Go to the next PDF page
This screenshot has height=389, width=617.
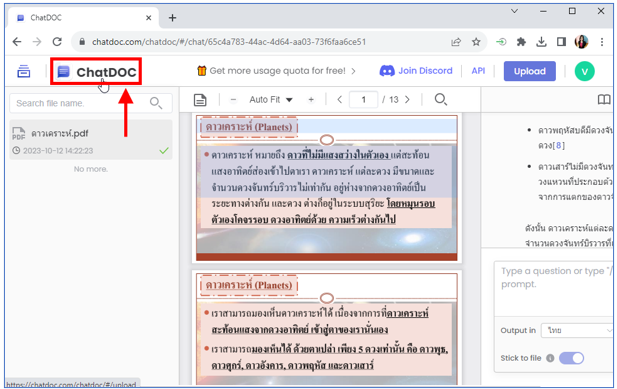[407, 100]
